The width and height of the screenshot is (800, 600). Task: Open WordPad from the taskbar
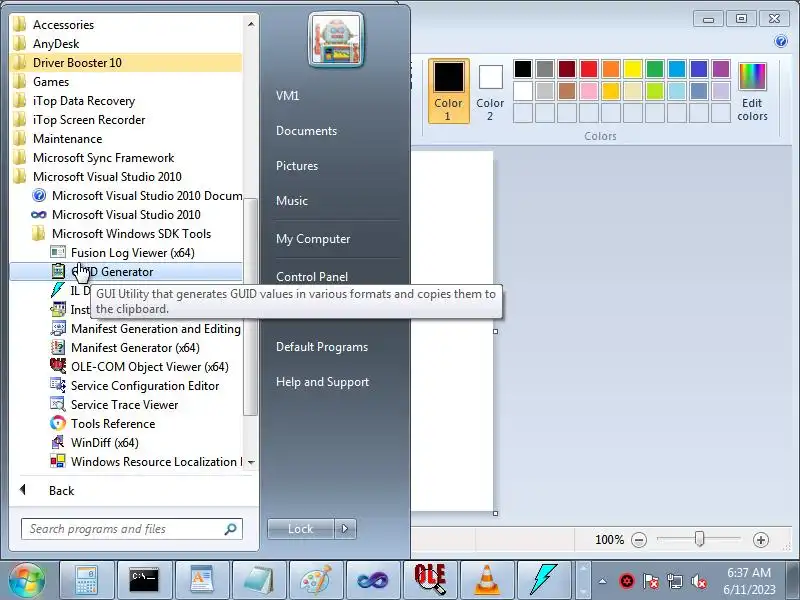point(202,580)
